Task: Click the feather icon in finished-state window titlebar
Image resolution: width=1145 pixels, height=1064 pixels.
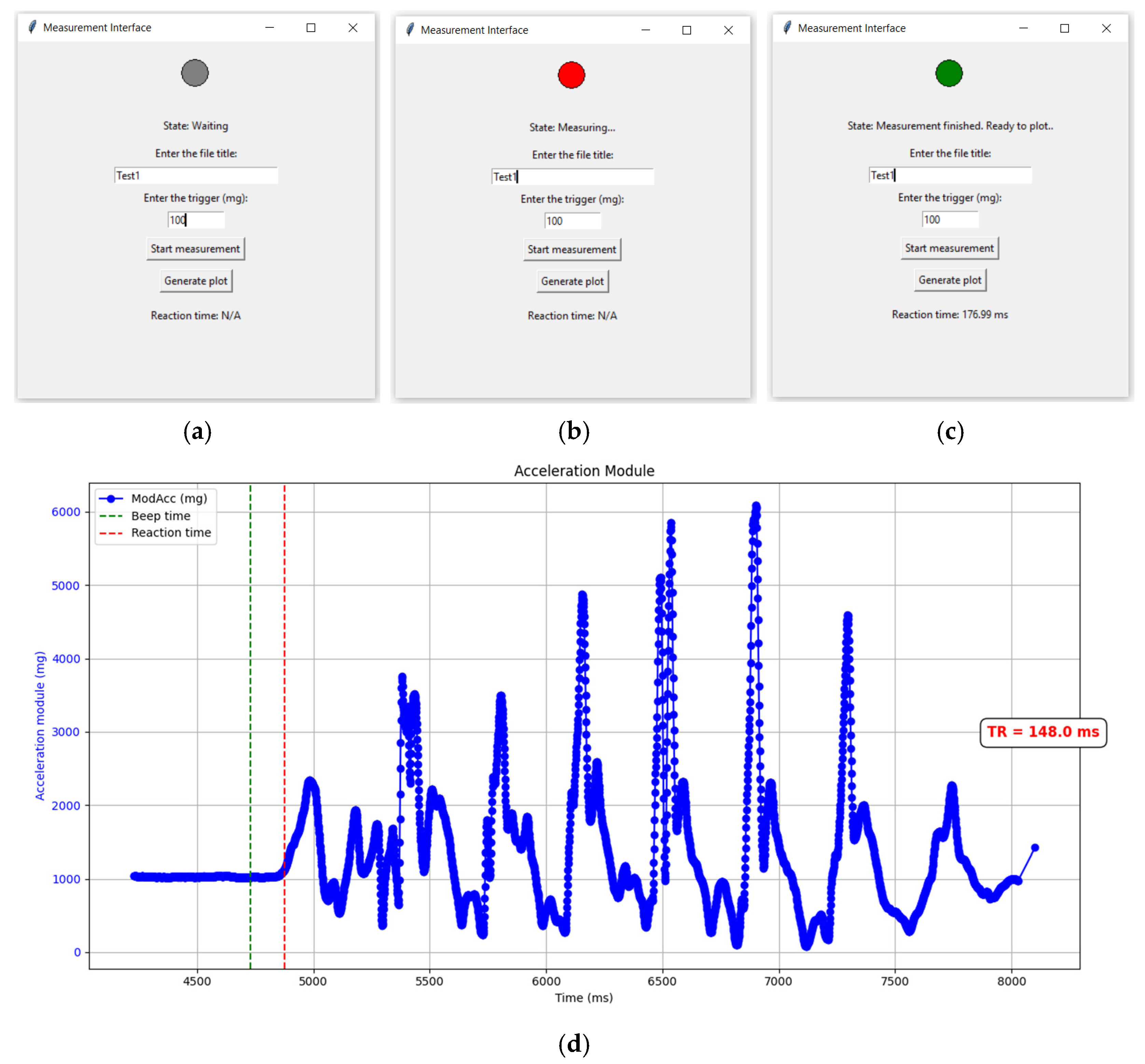Action: 787,28
